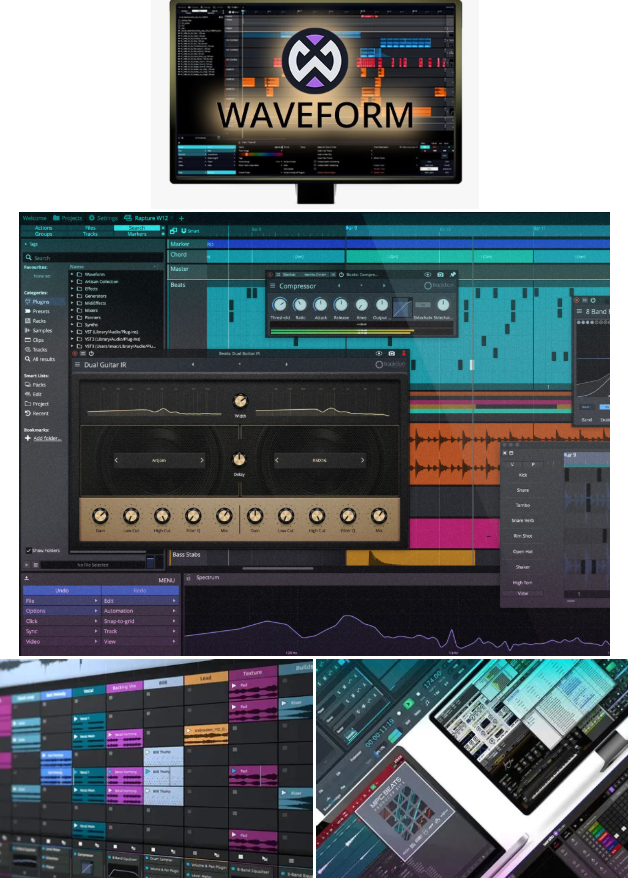Click the Redo button
Image resolution: width=628 pixels, height=878 pixels.
[x=140, y=590]
